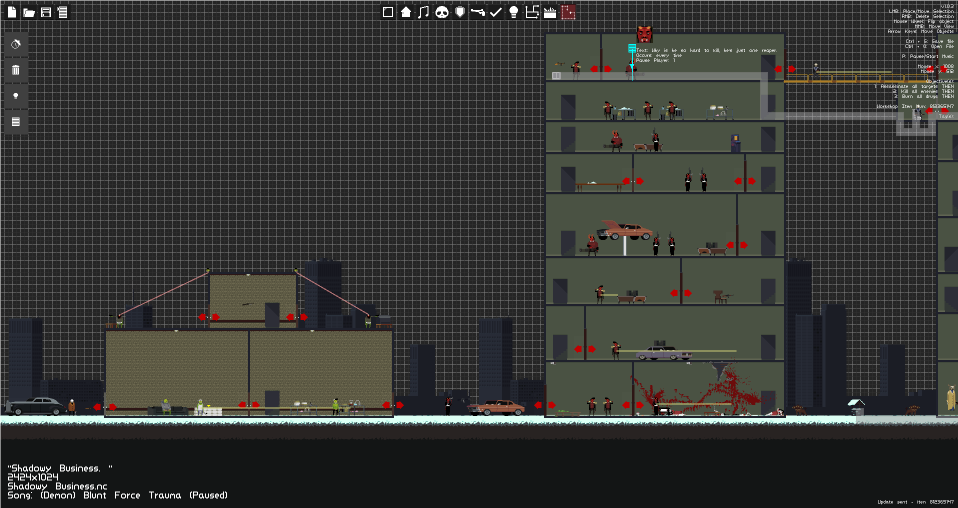This screenshot has height=508, width=958.
Task: Open the mask character selection tool
Action: pyautogui.click(x=442, y=12)
